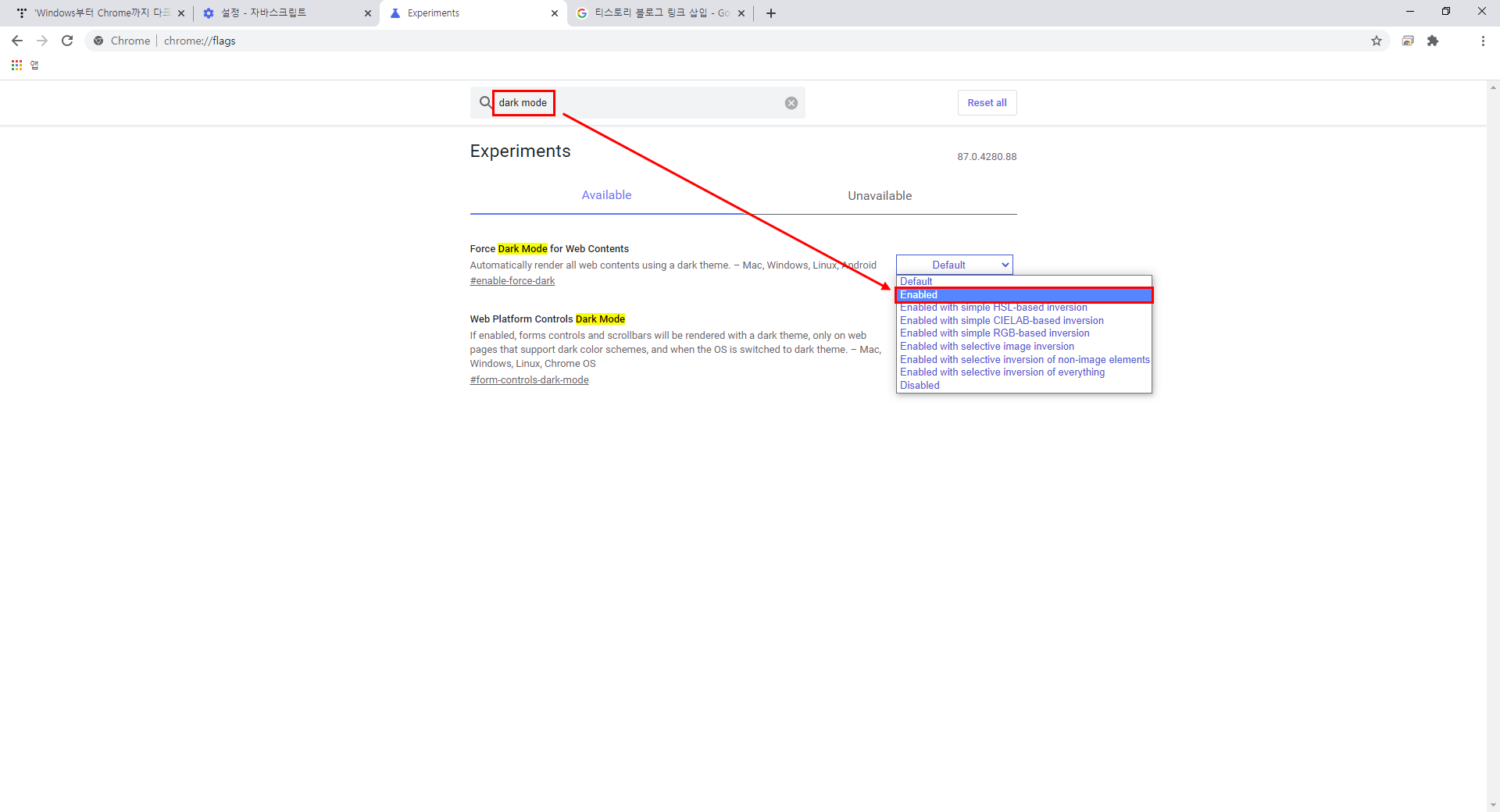Click the Force Dark Mode for Web Contents title
This screenshot has height=812, width=1500.
click(549, 249)
